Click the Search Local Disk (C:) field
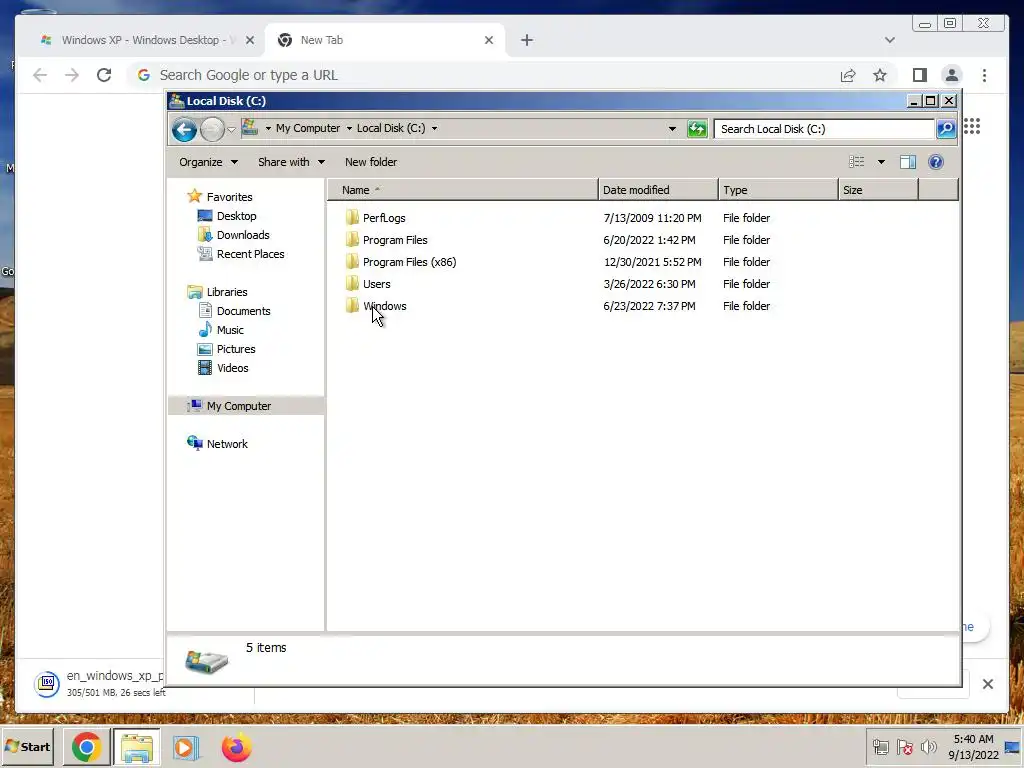The height and width of the screenshot is (768, 1024). pos(824,129)
